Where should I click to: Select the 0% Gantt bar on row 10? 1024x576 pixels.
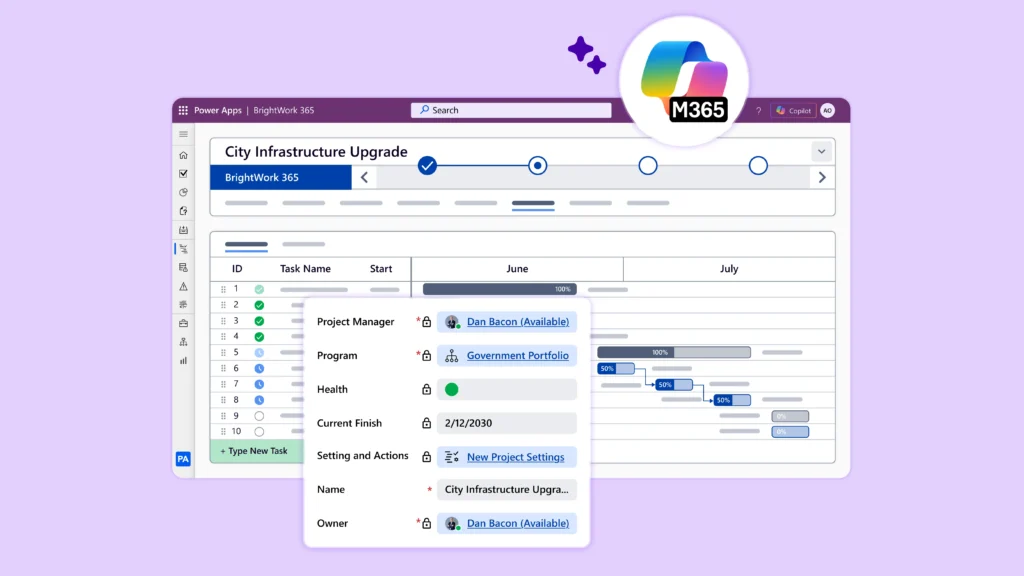pyautogui.click(x=790, y=432)
